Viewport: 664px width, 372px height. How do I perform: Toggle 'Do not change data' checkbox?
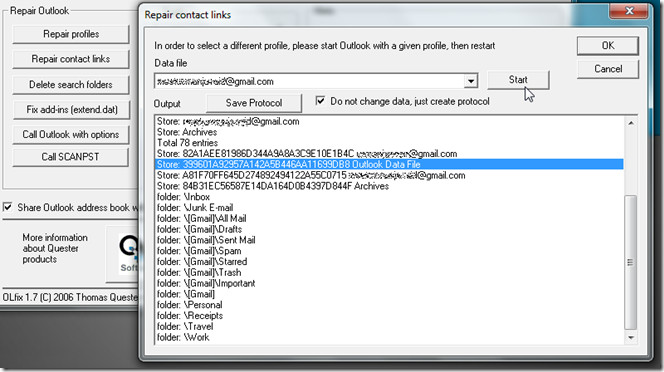pos(320,101)
